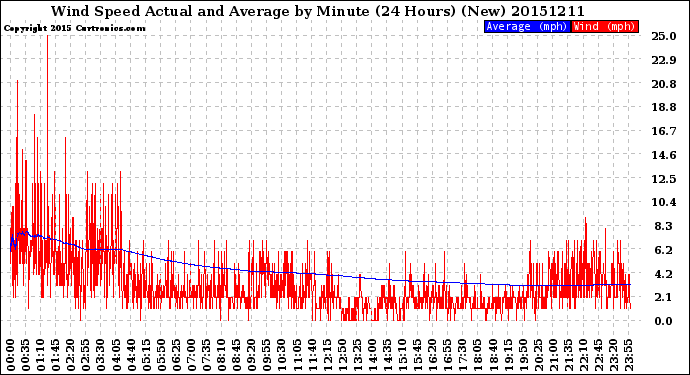The height and width of the screenshot is (375, 690).
Task: Click the 20:25 time axis label
Action: 538,355
